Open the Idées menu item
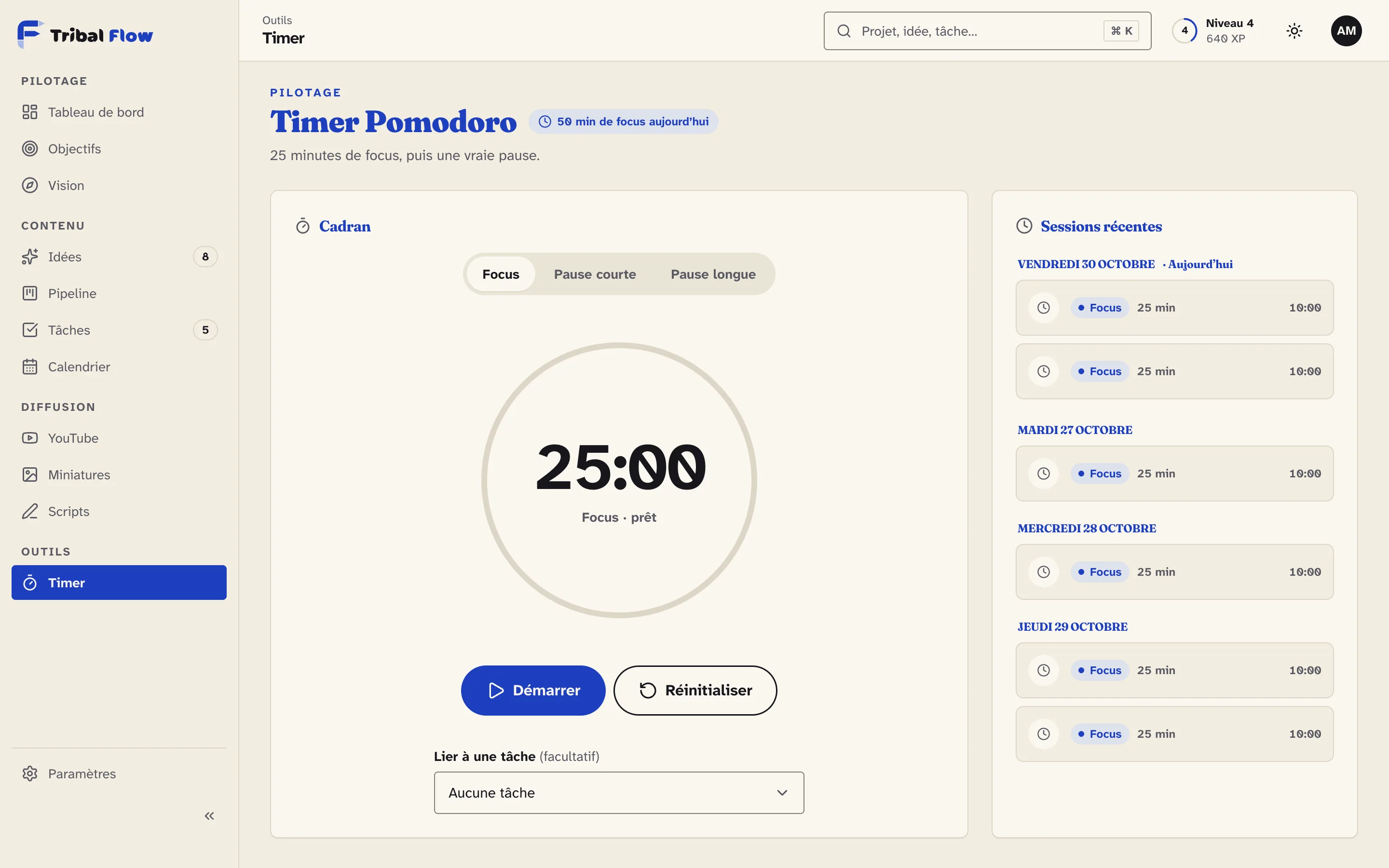 [x=119, y=257]
